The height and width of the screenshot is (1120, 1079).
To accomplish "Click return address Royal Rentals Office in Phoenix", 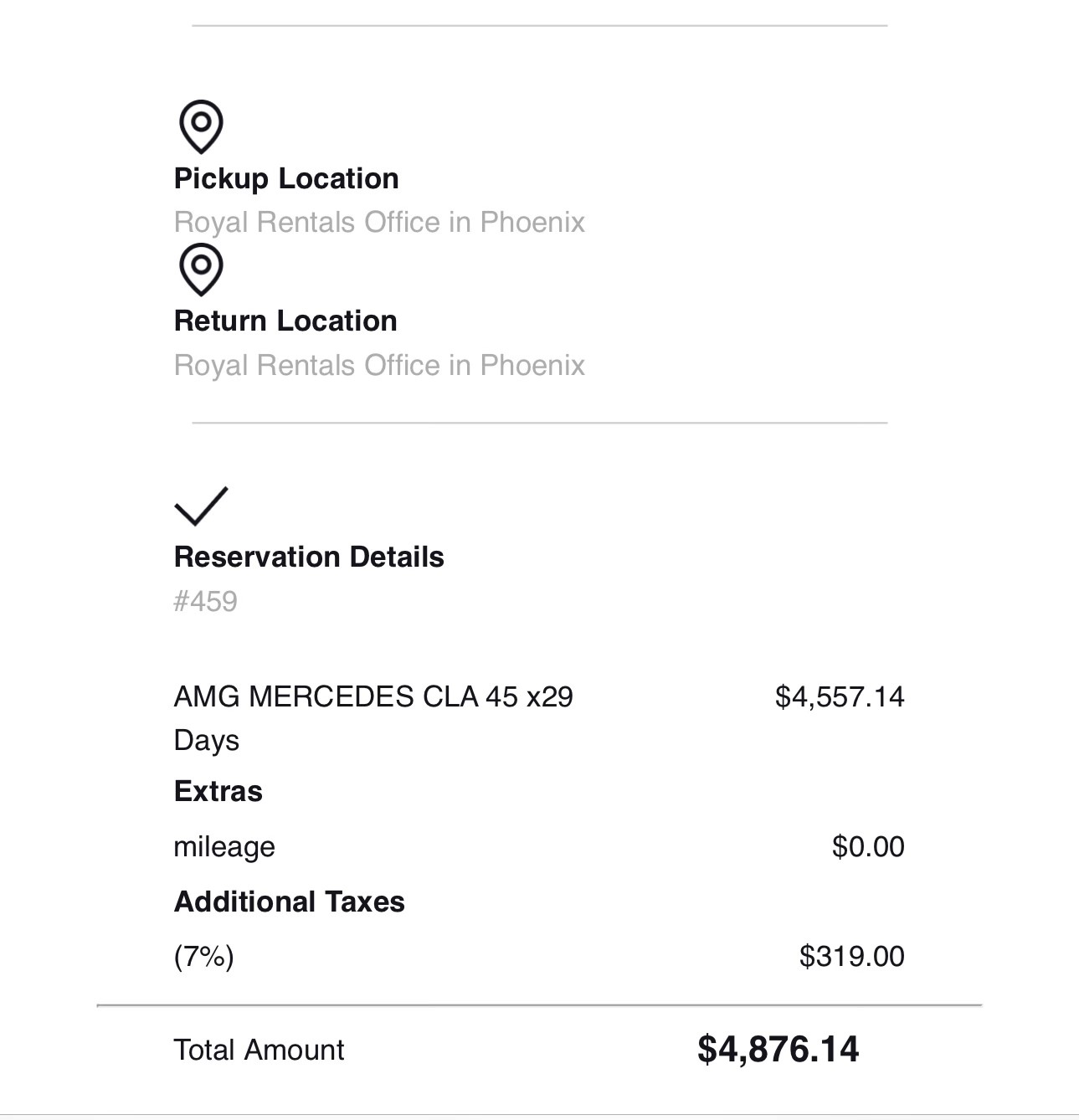I will coord(379,366).
